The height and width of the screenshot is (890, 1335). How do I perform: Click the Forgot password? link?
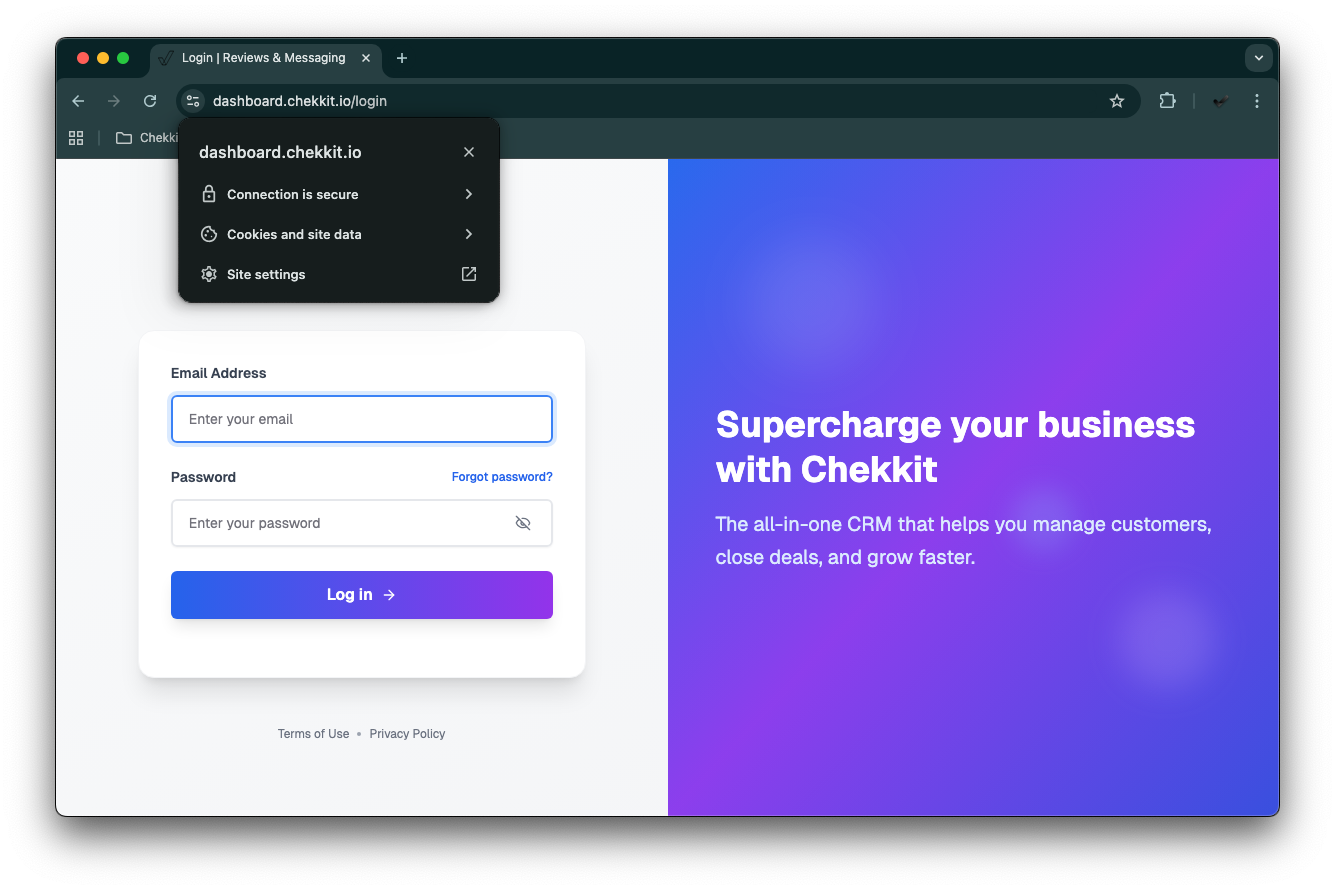click(x=502, y=477)
